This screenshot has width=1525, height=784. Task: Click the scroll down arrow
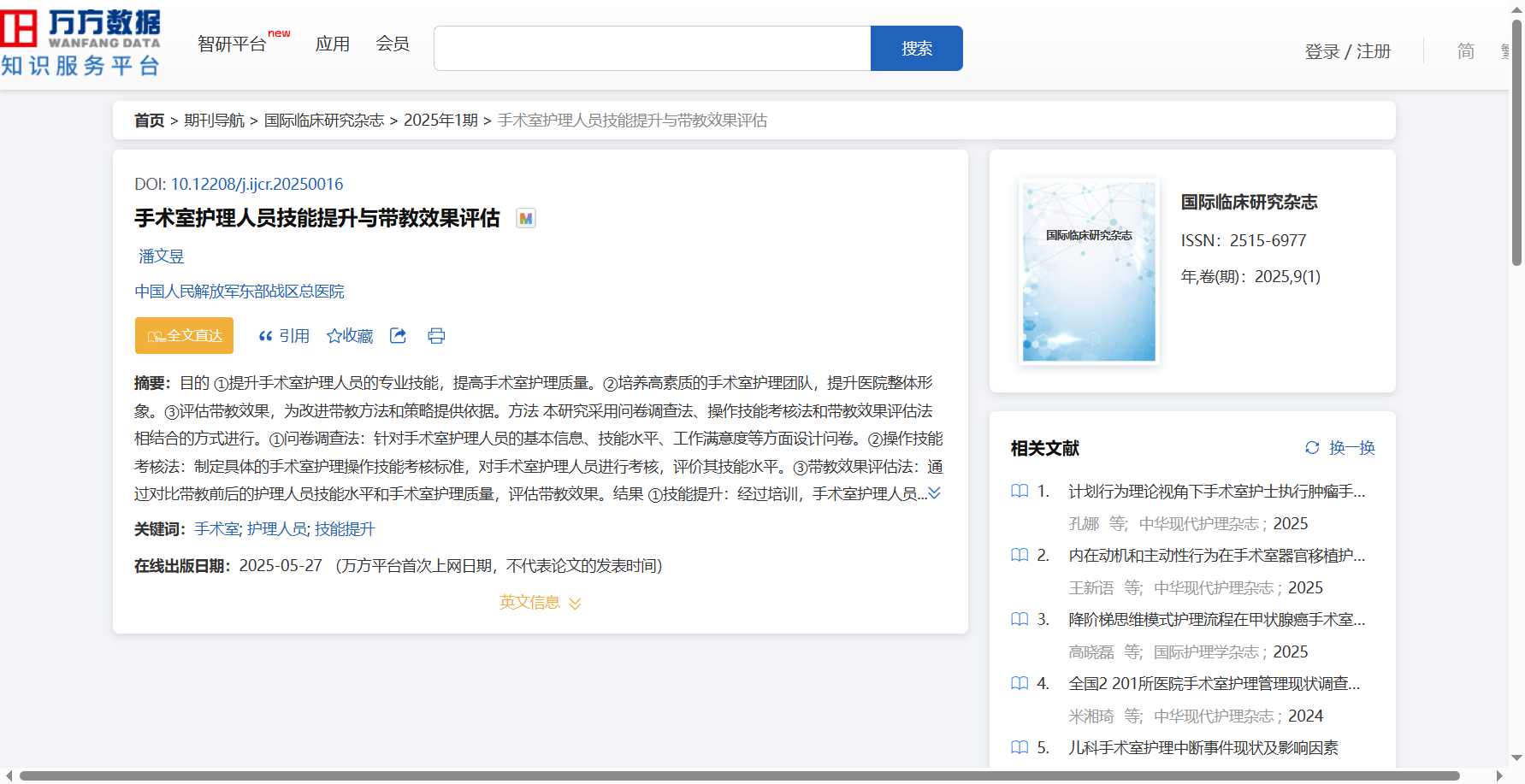(x=1516, y=757)
